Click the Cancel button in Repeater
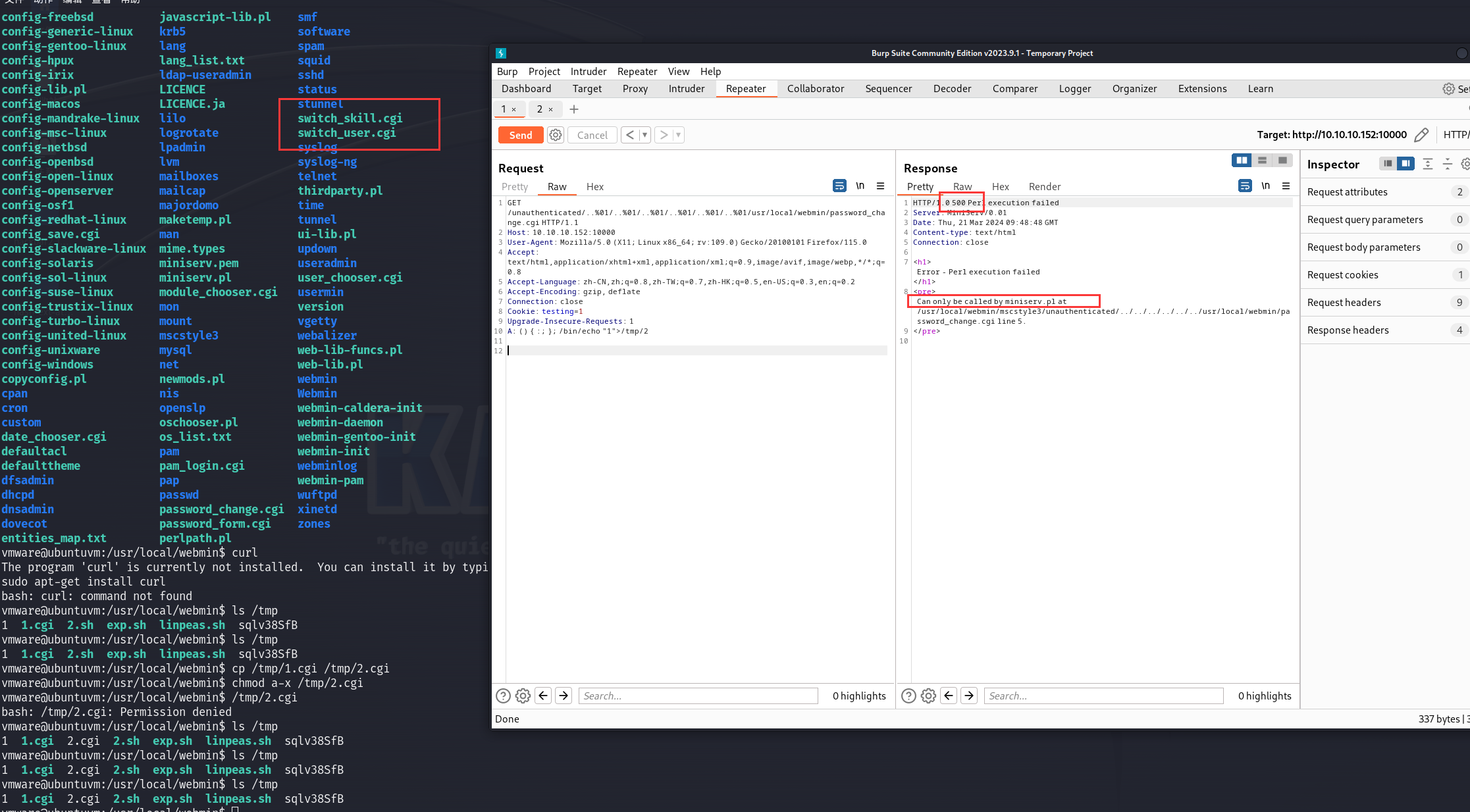 pos(592,135)
